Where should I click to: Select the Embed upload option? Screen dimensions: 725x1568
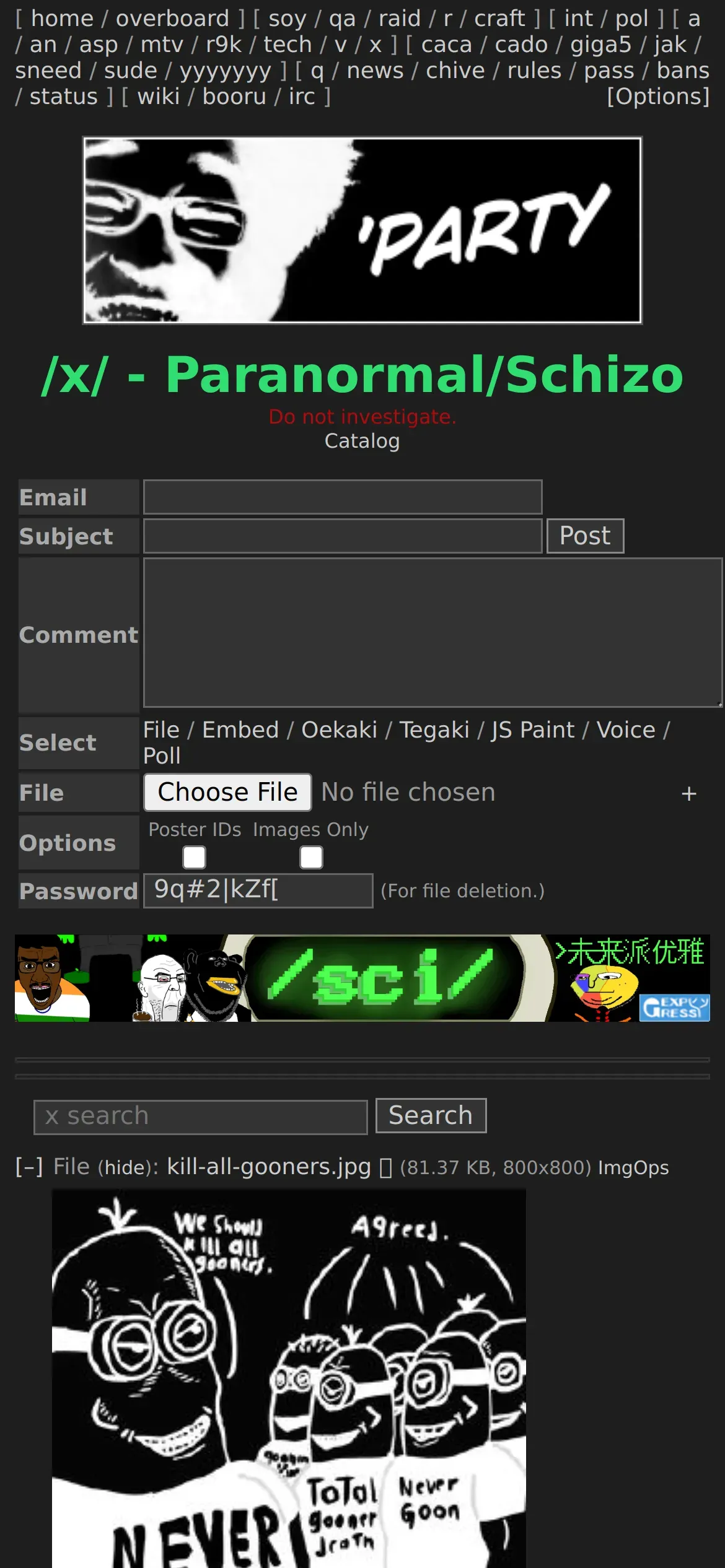pyautogui.click(x=240, y=730)
